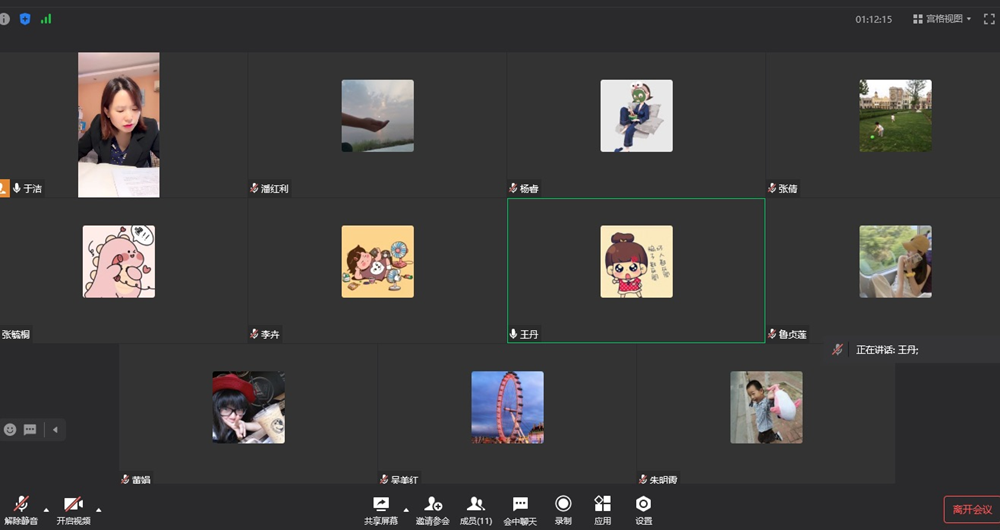Expand the video options arrow beside 开启视频

pos(98,510)
